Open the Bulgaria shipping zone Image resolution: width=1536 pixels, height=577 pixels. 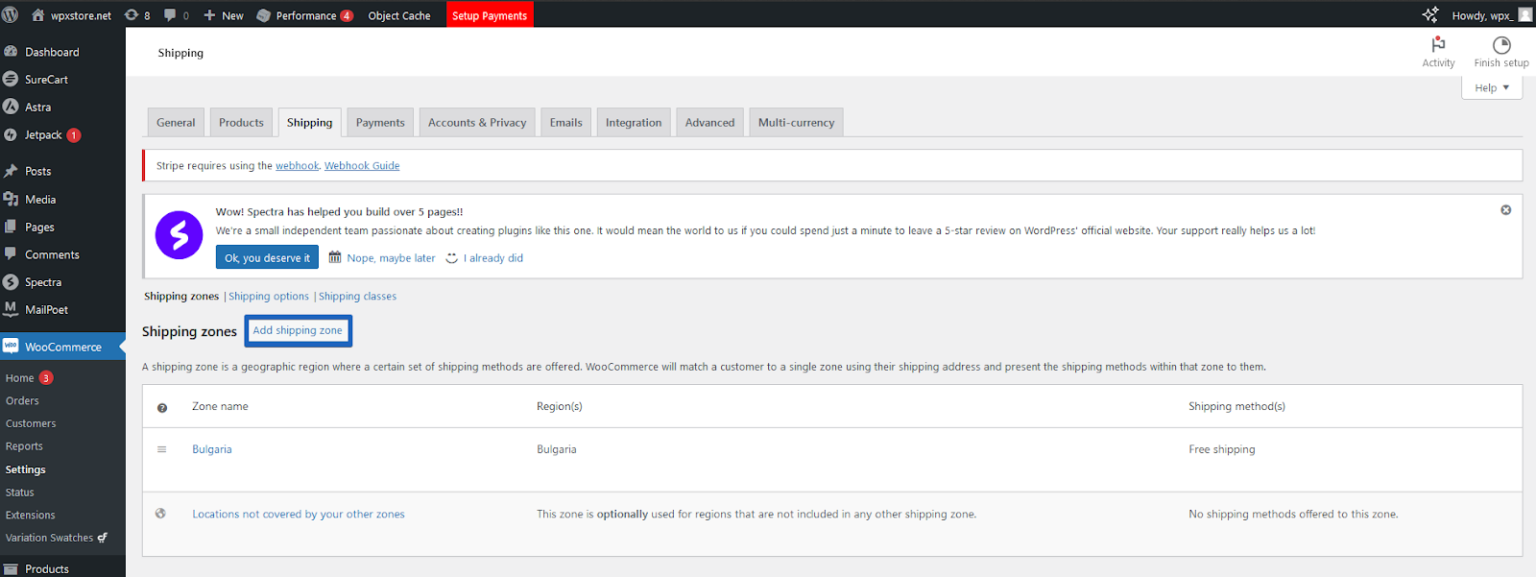[212, 450]
